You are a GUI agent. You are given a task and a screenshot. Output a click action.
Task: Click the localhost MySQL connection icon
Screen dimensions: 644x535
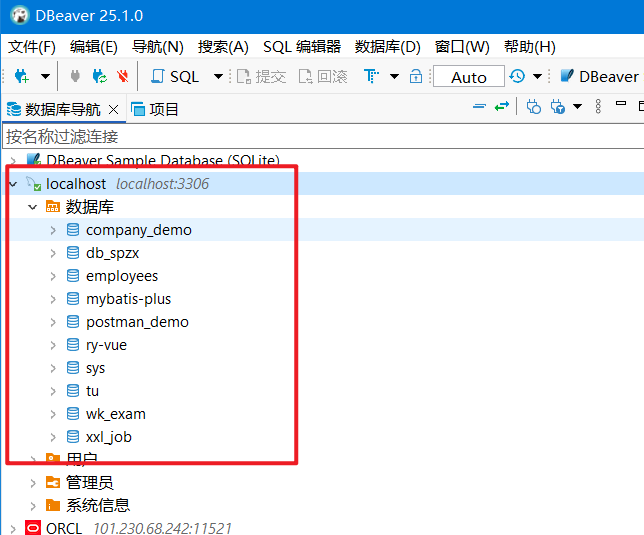click(x=33, y=184)
